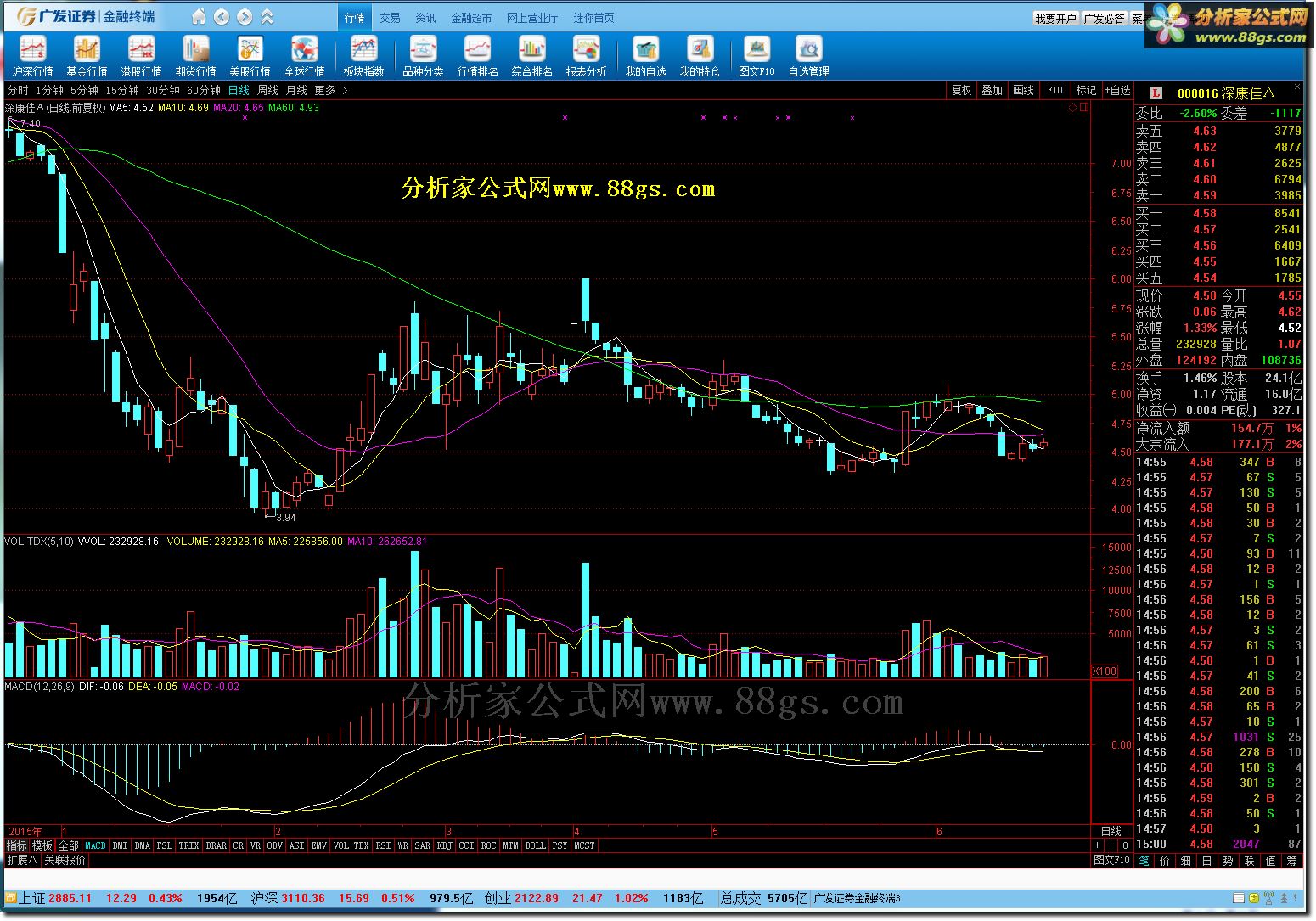Screen dimensions: 1316x921
Task: Click the double up-chevron icon in title bar
Action: (x=267, y=17)
